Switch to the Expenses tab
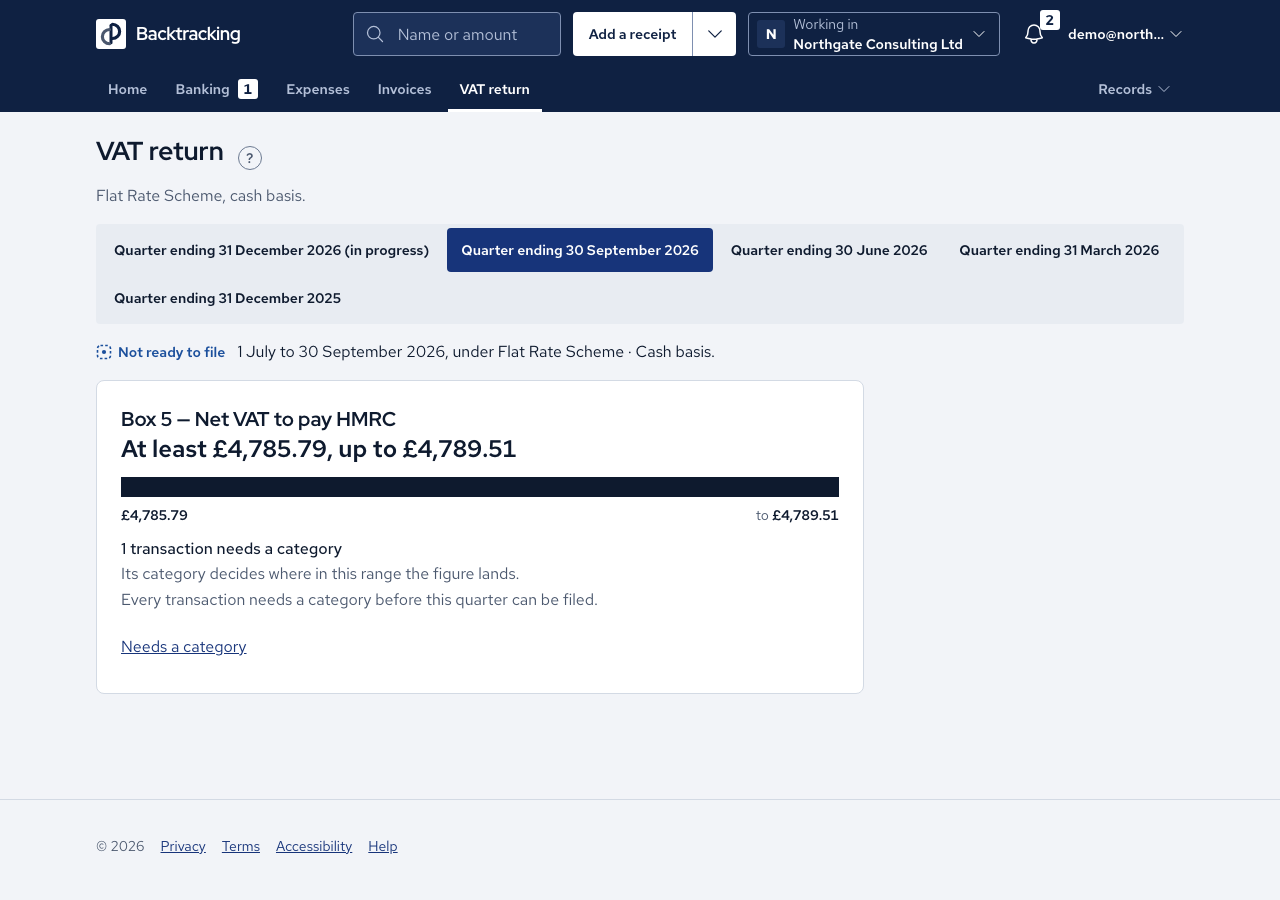Image resolution: width=1280 pixels, height=900 pixels. [318, 89]
